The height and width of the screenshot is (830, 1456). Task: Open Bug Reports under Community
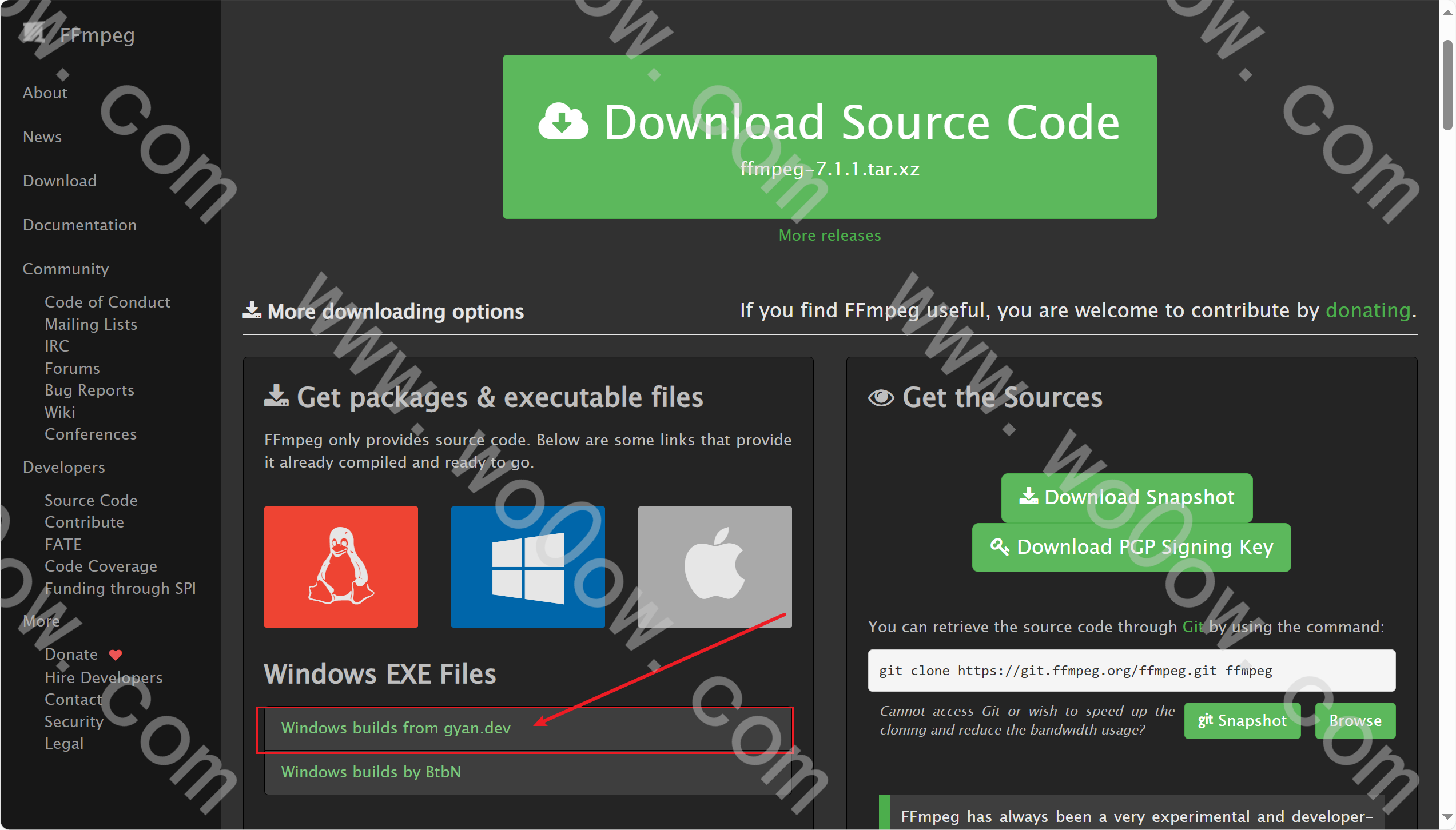(x=89, y=390)
